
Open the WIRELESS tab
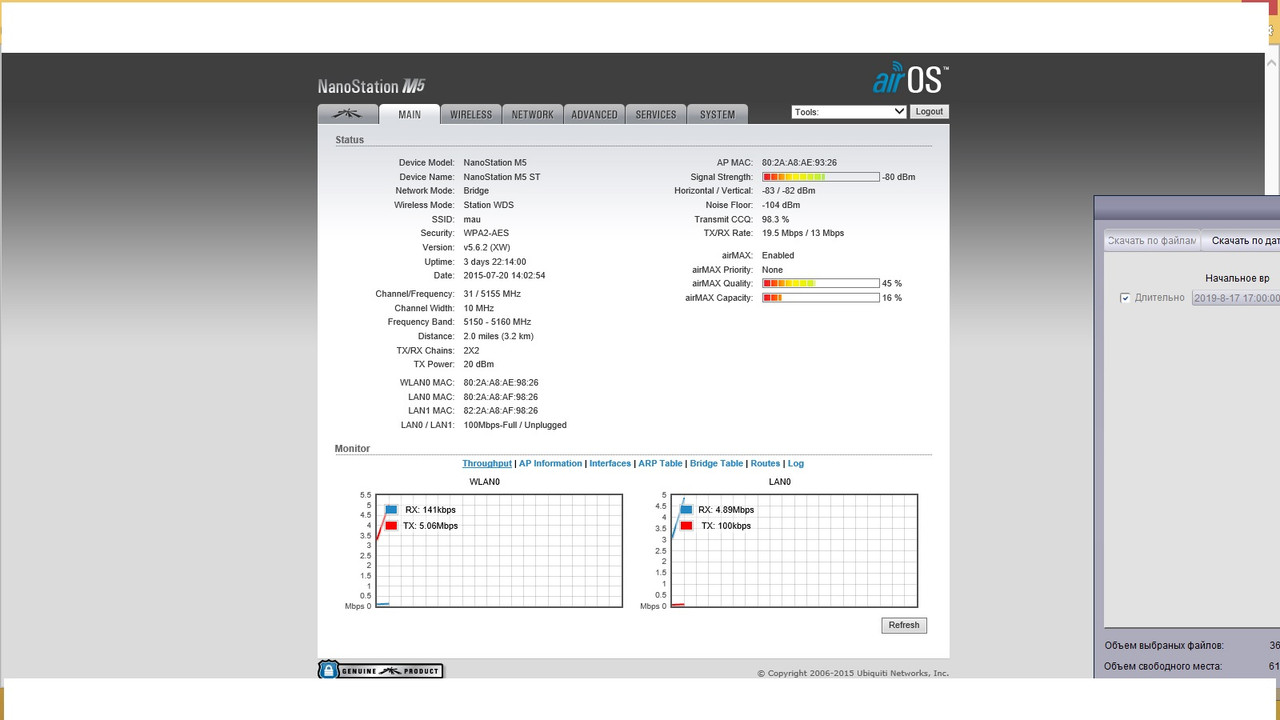pyautogui.click(x=470, y=114)
